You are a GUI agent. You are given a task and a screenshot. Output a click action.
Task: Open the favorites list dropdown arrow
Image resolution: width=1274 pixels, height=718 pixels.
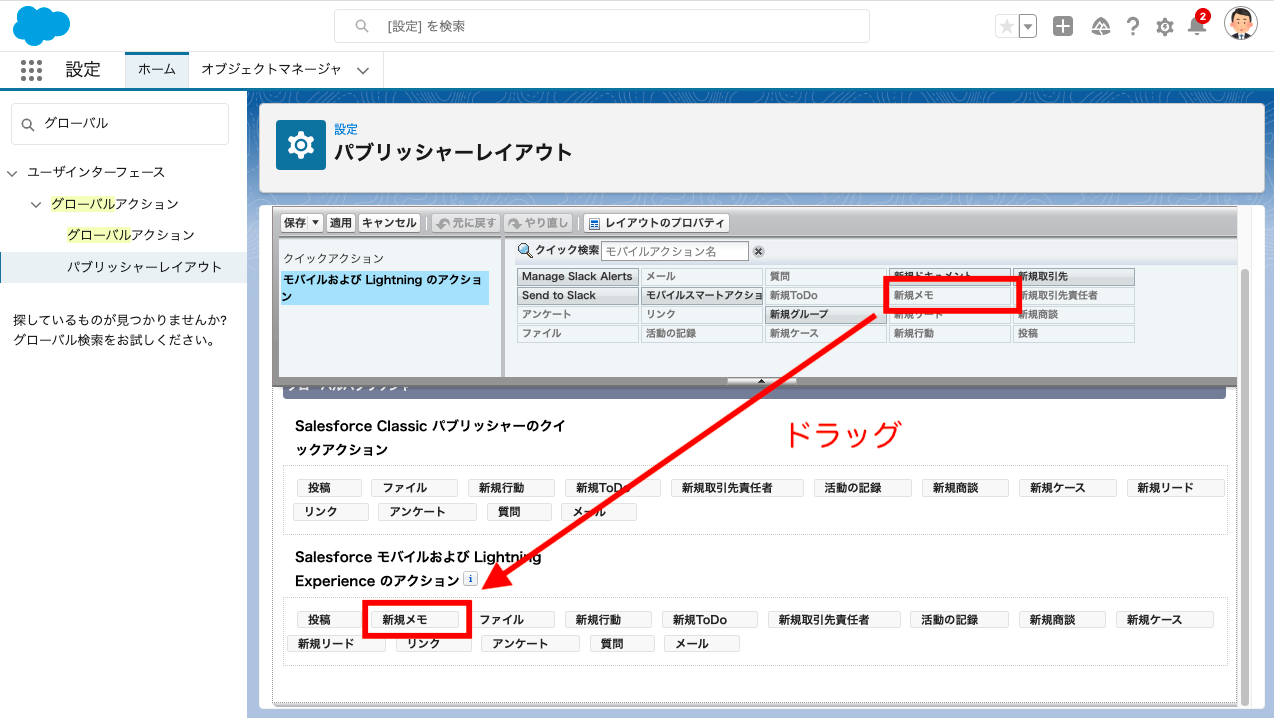point(1028,27)
